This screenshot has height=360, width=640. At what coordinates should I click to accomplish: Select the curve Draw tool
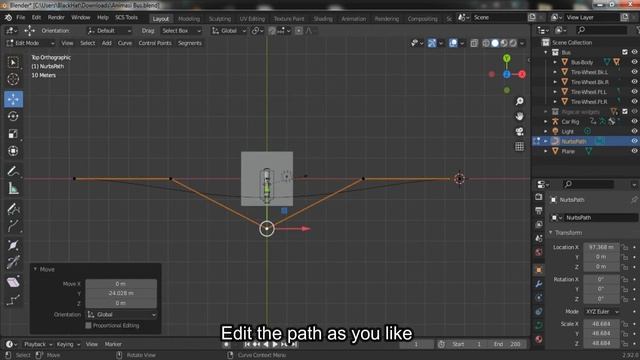(13, 209)
